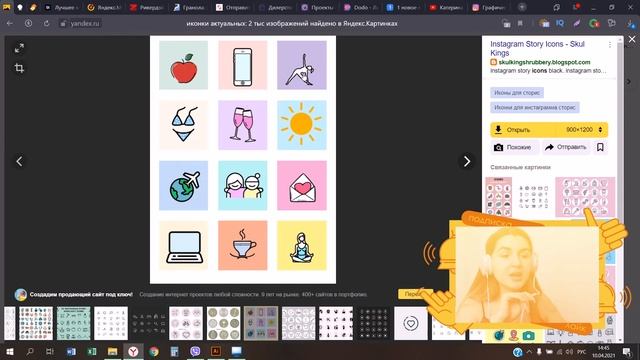Click the IQ extension icon

(x=560, y=24)
